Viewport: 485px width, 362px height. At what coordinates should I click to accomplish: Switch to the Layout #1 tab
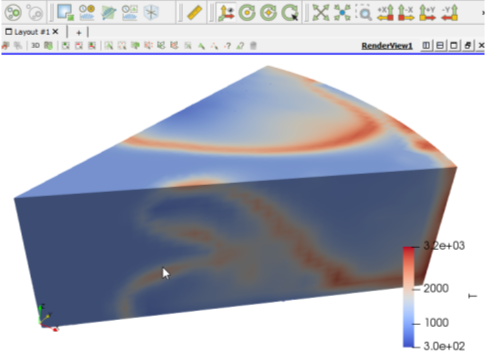(28, 32)
